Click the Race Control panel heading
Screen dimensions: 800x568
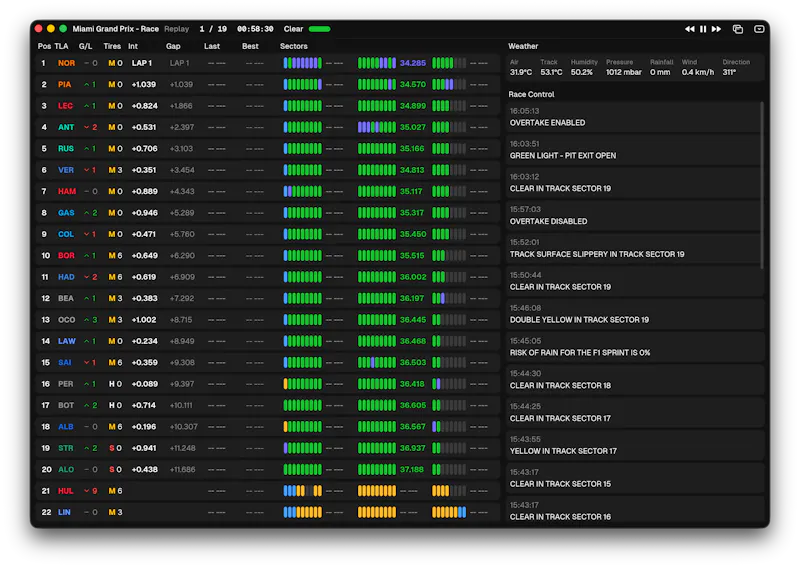(x=531, y=94)
